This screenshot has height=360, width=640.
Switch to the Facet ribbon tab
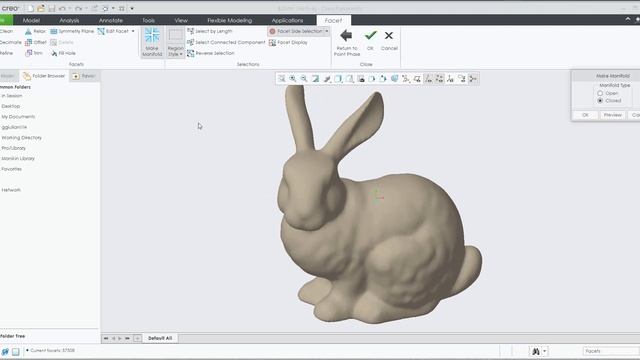[333, 20]
